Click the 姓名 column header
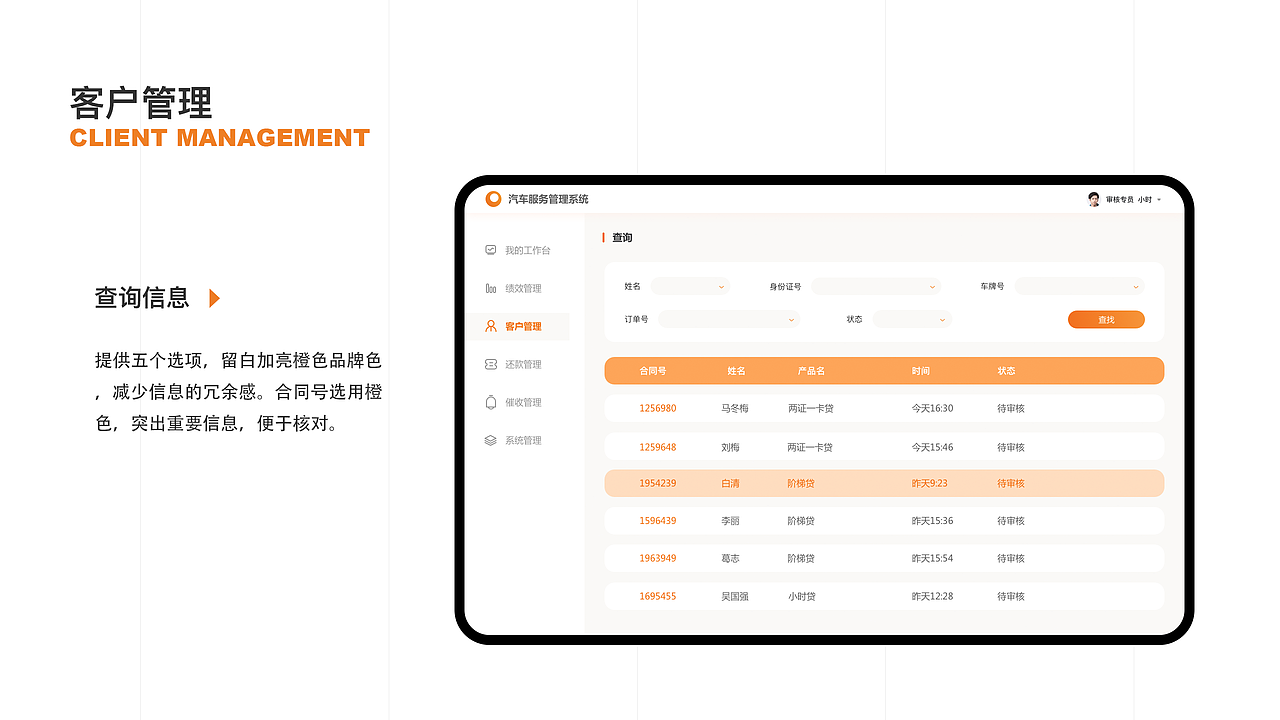 (x=737, y=371)
